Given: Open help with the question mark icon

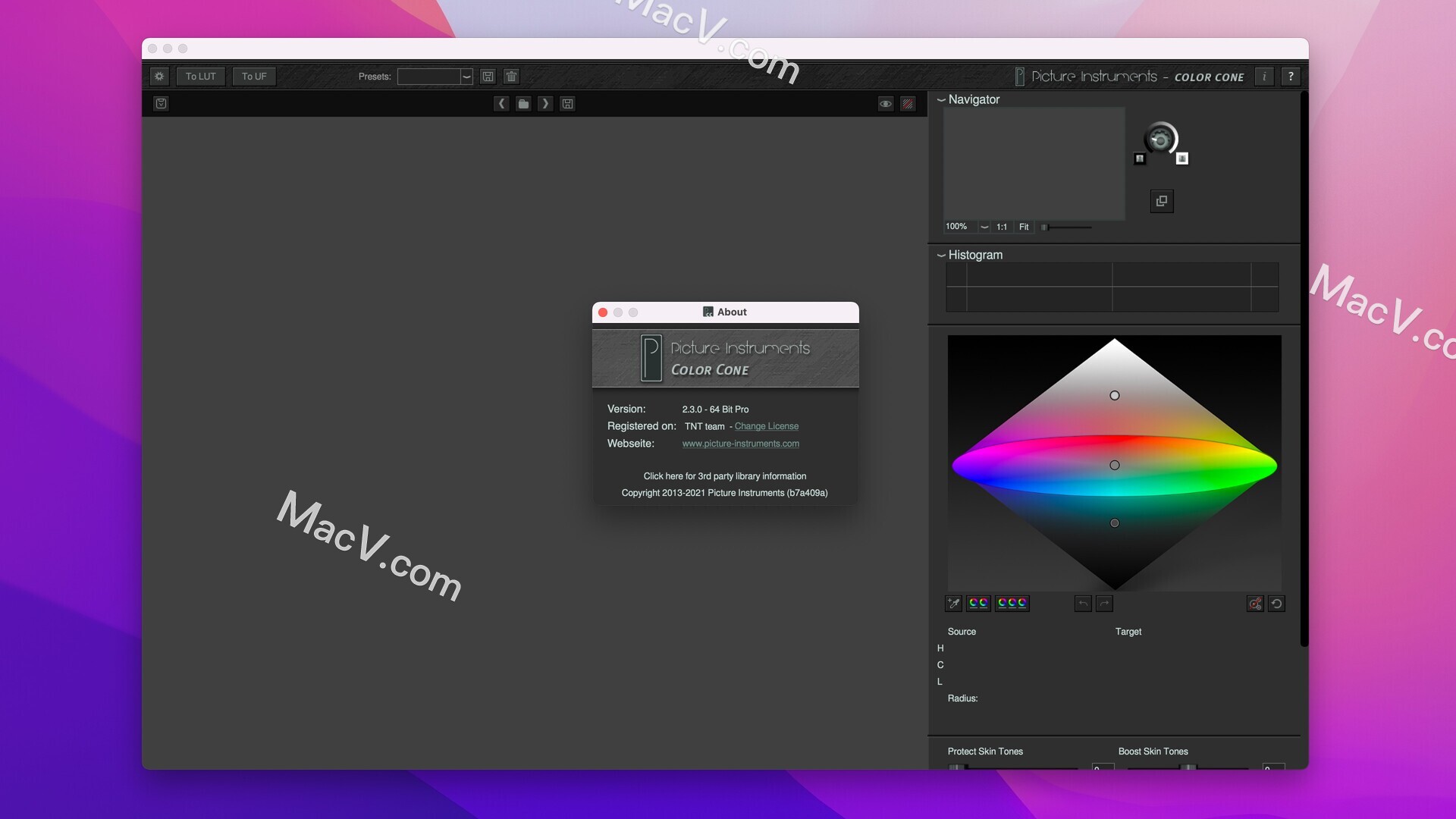Looking at the screenshot, I should [x=1291, y=77].
